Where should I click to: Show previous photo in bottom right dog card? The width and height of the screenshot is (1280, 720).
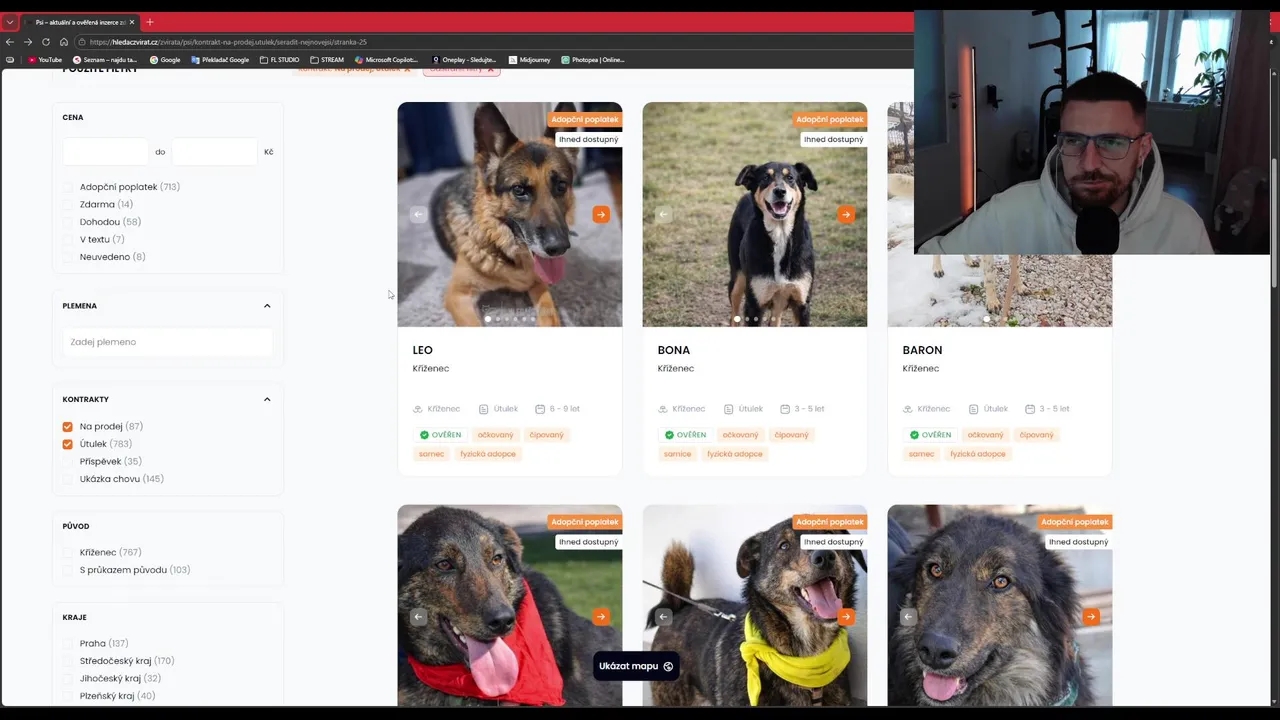(x=909, y=617)
